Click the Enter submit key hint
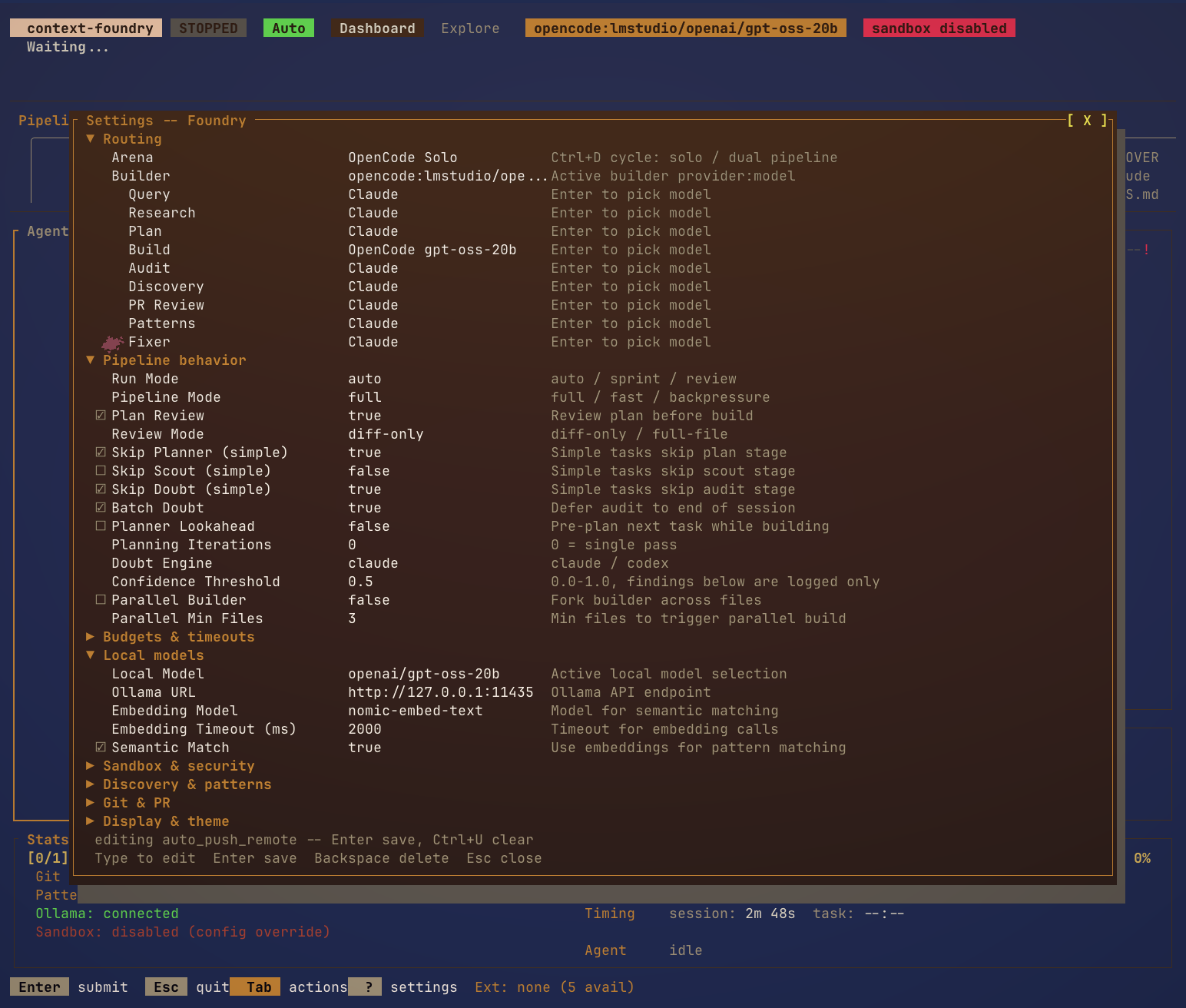 69,987
